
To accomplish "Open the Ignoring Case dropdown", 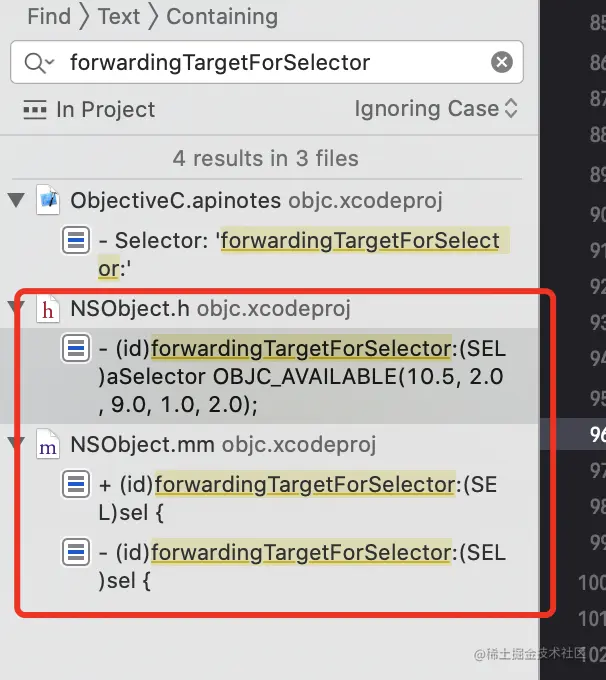I will pos(436,108).
